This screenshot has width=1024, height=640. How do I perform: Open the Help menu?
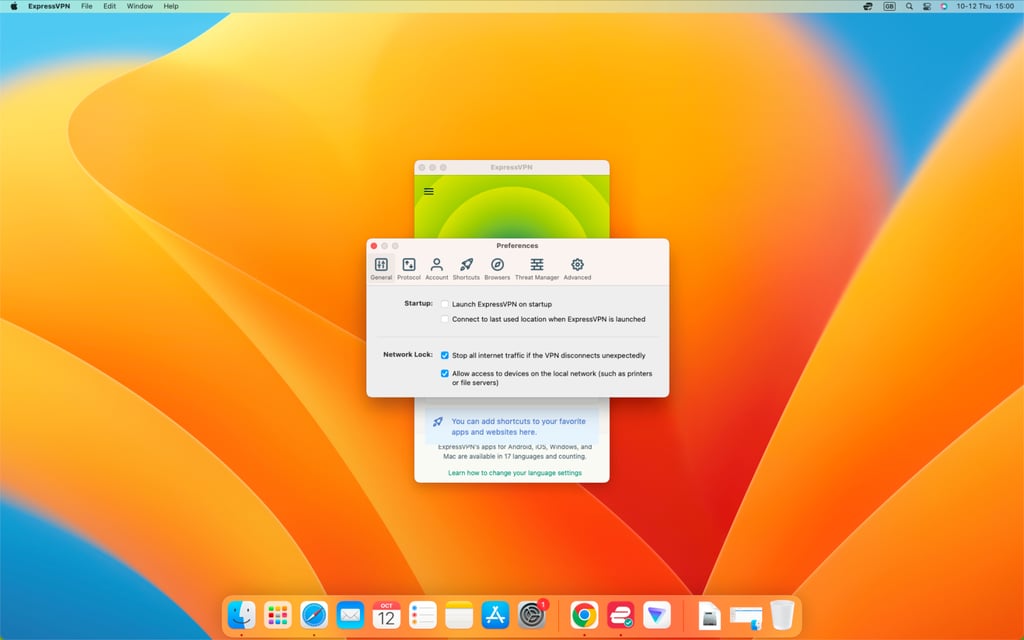click(x=171, y=6)
